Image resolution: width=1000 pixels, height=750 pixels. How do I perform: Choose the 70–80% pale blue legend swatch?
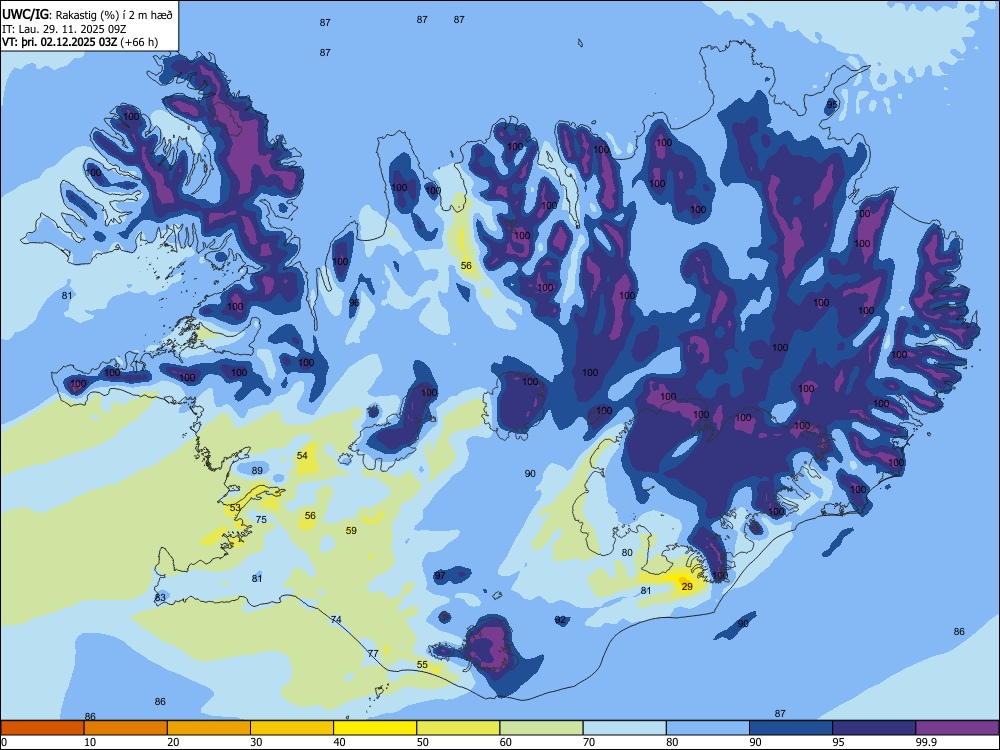point(625,728)
